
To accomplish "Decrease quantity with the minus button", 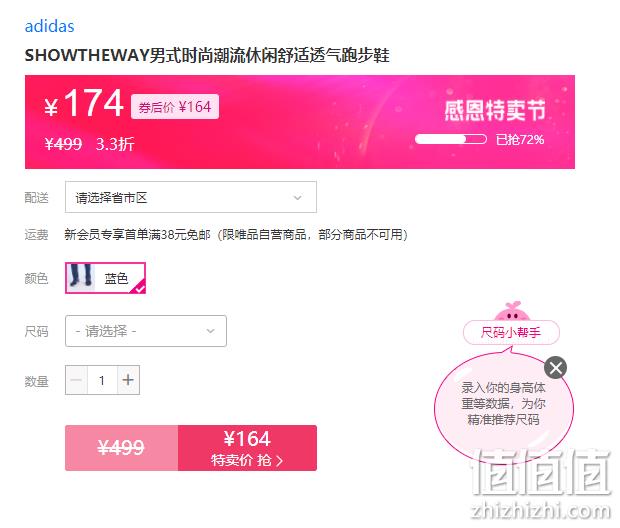I will (x=76, y=380).
